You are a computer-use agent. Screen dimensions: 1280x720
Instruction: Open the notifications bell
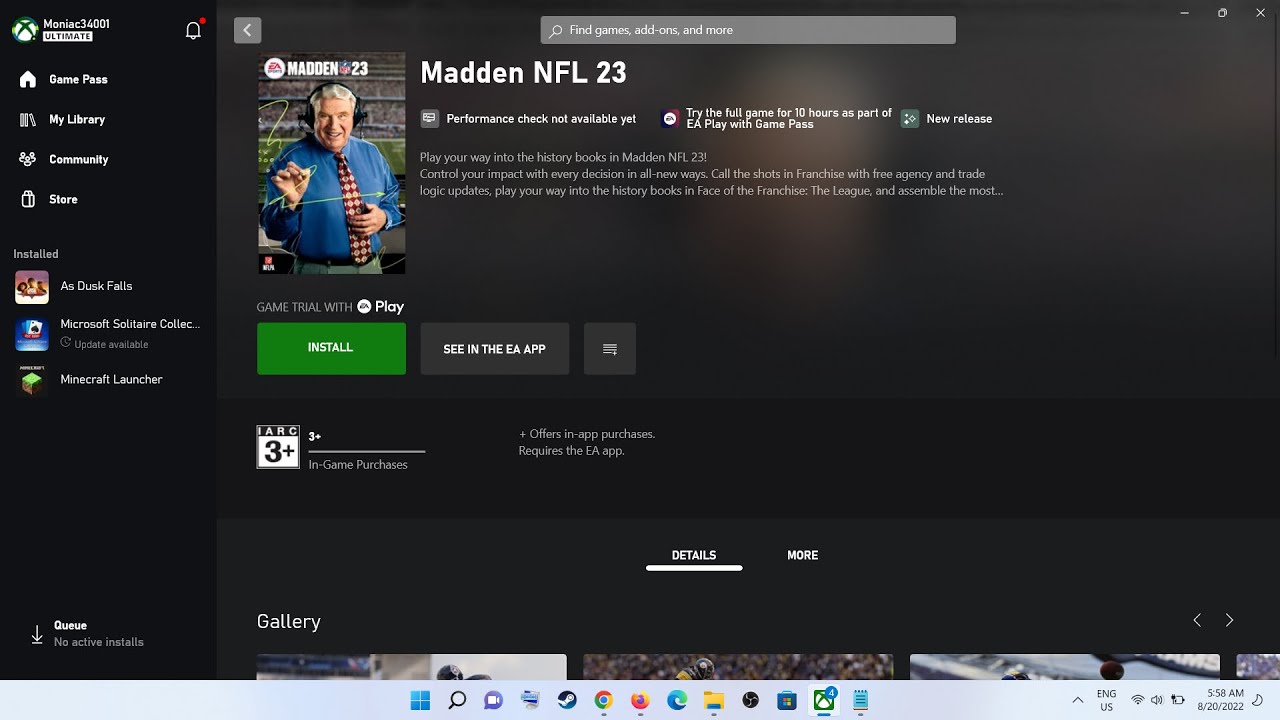coord(194,30)
